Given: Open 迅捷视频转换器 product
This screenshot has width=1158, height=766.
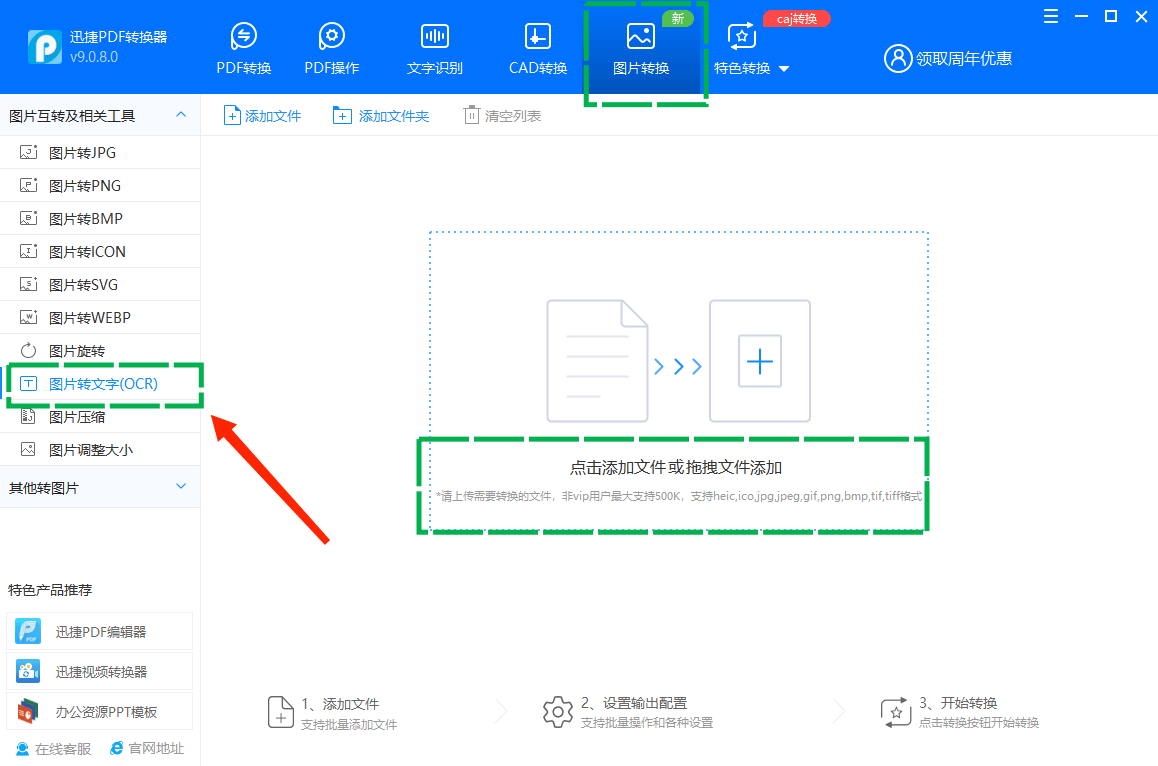Looking at the screenshot, I should click(100, 671).
